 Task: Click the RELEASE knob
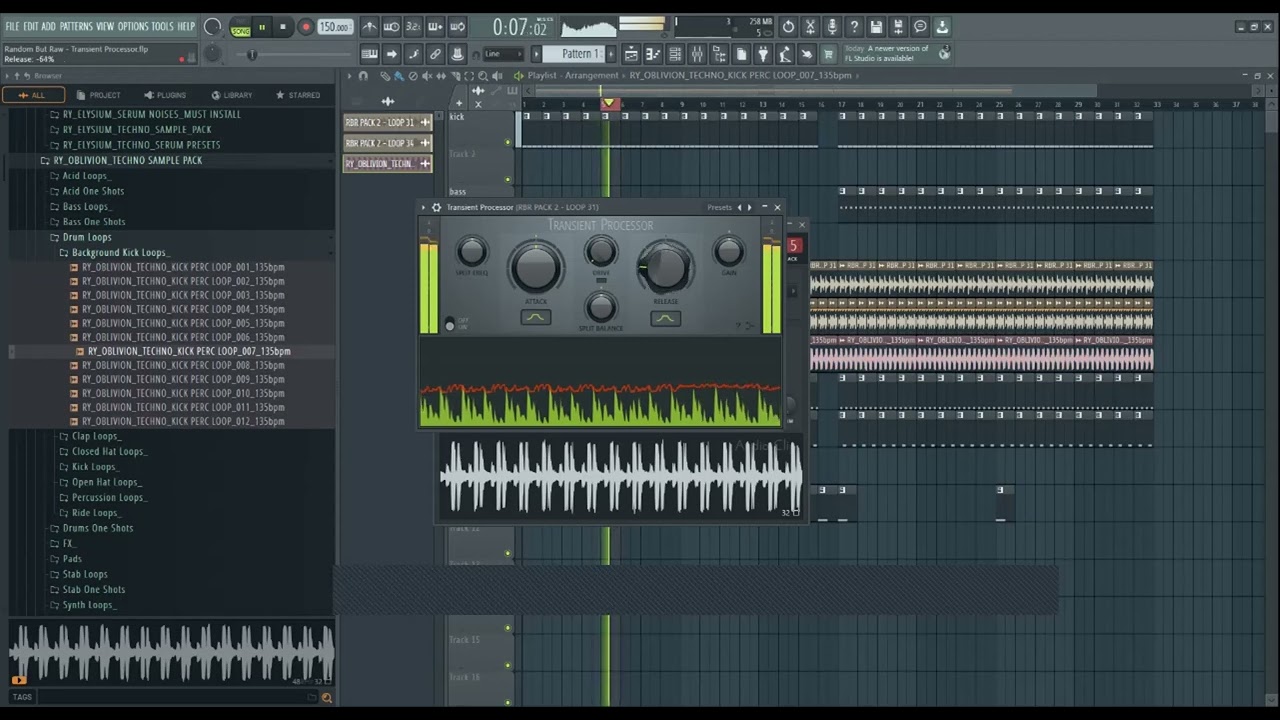[x=665, y=267]
